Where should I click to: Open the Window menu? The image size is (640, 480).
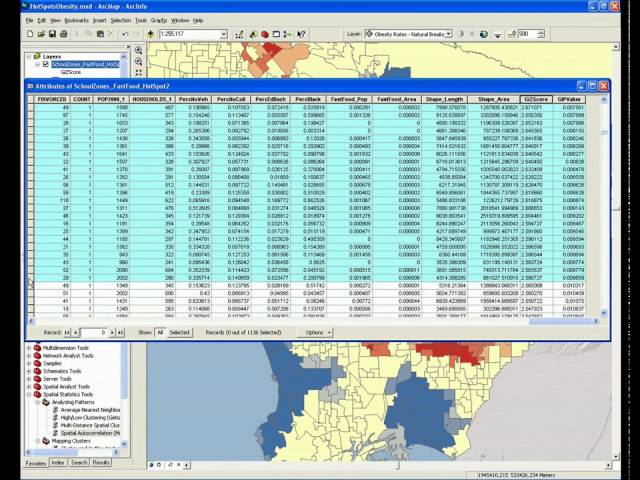pos(180,20)
